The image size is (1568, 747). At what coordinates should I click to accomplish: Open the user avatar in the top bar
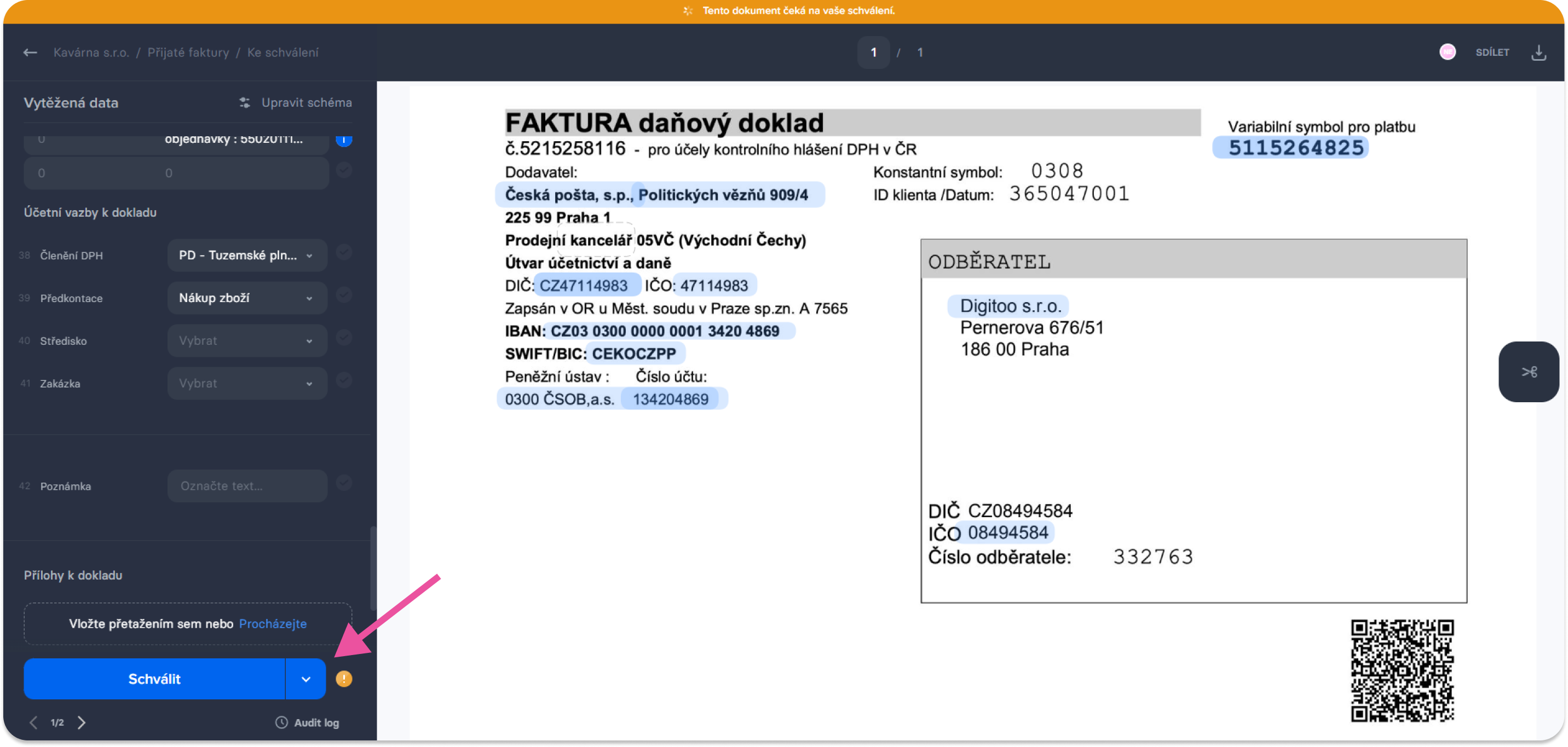pos(1448,51)
